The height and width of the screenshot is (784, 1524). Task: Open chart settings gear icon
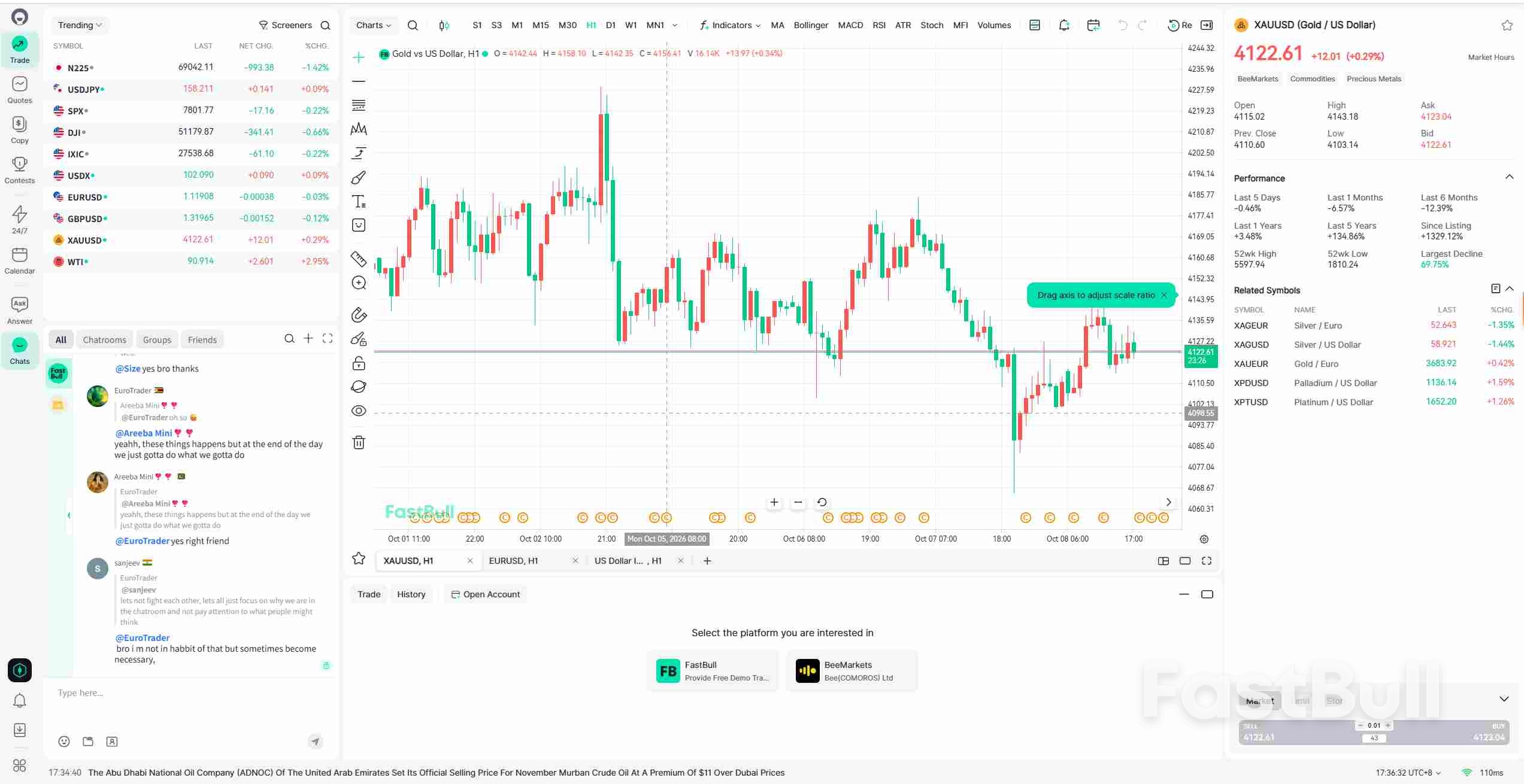click(1204, 539)
